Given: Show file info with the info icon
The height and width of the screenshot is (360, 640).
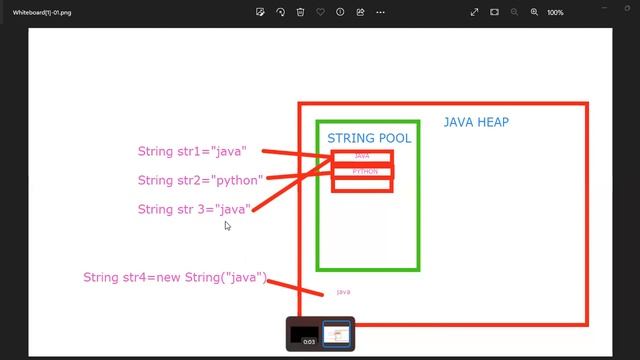Looking at the screenshot, I should click(x=340, y=12).
